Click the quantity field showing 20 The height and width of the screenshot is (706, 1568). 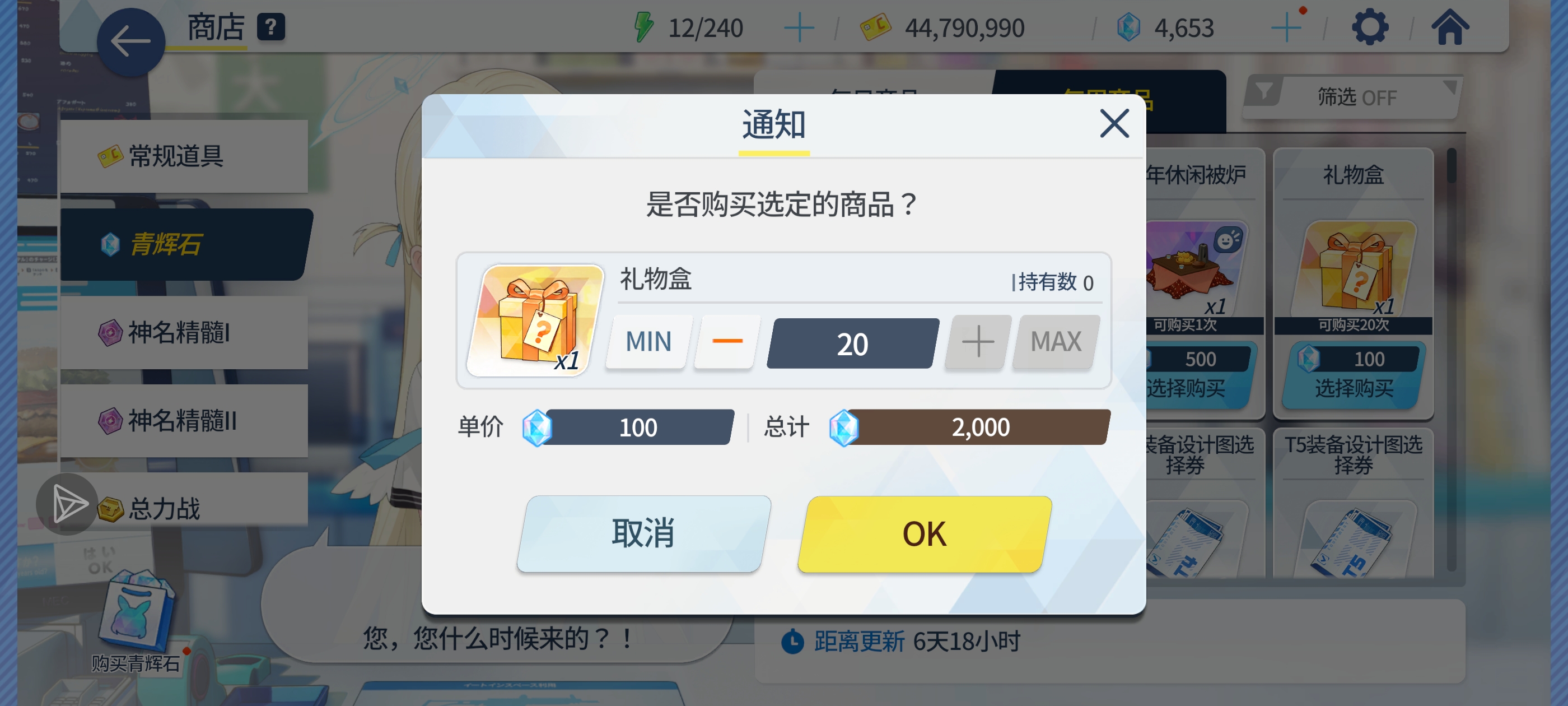click(x=852, y=343)
